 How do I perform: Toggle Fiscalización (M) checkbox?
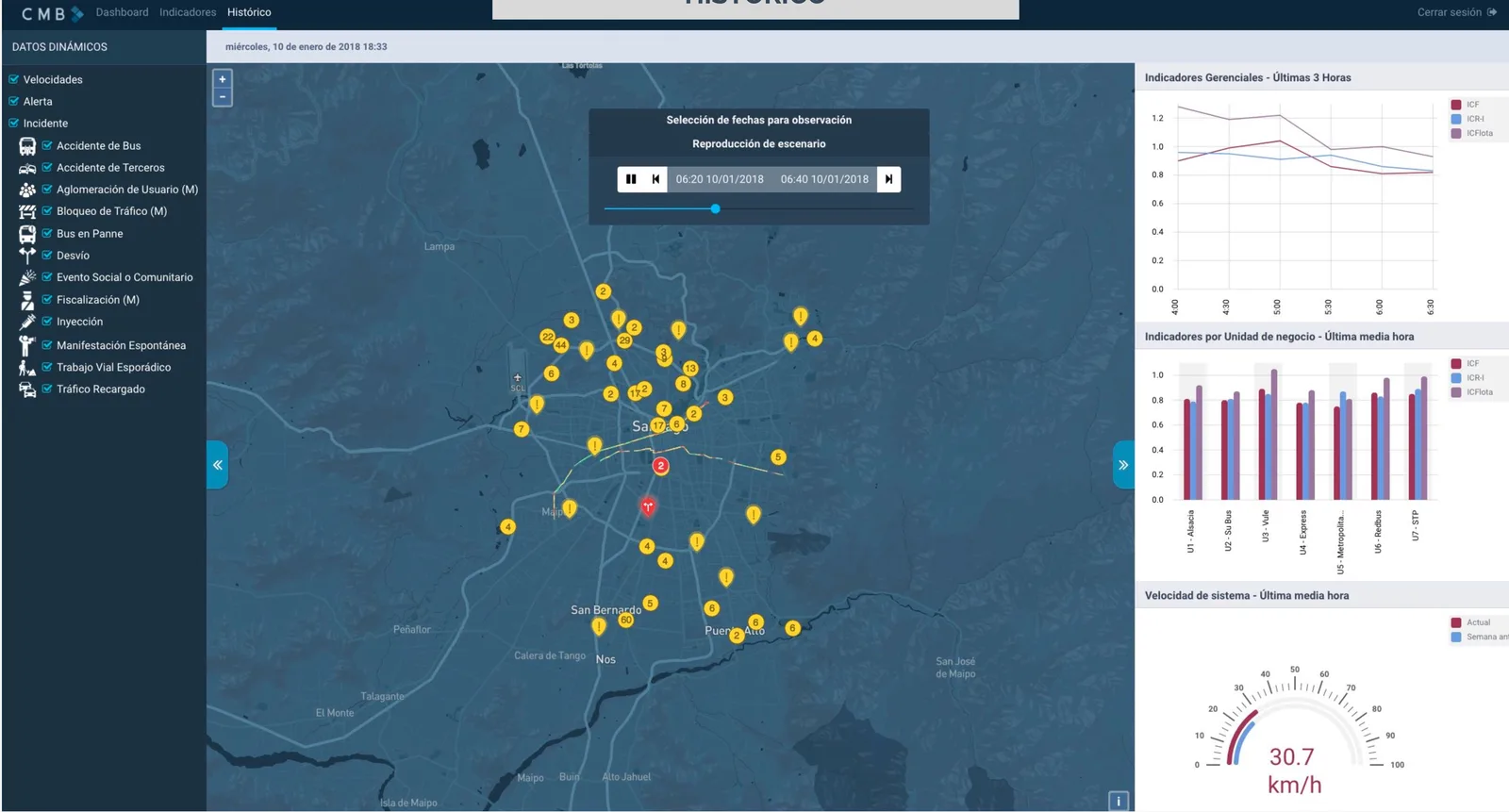pyautogui.click(x=47, y=299)
